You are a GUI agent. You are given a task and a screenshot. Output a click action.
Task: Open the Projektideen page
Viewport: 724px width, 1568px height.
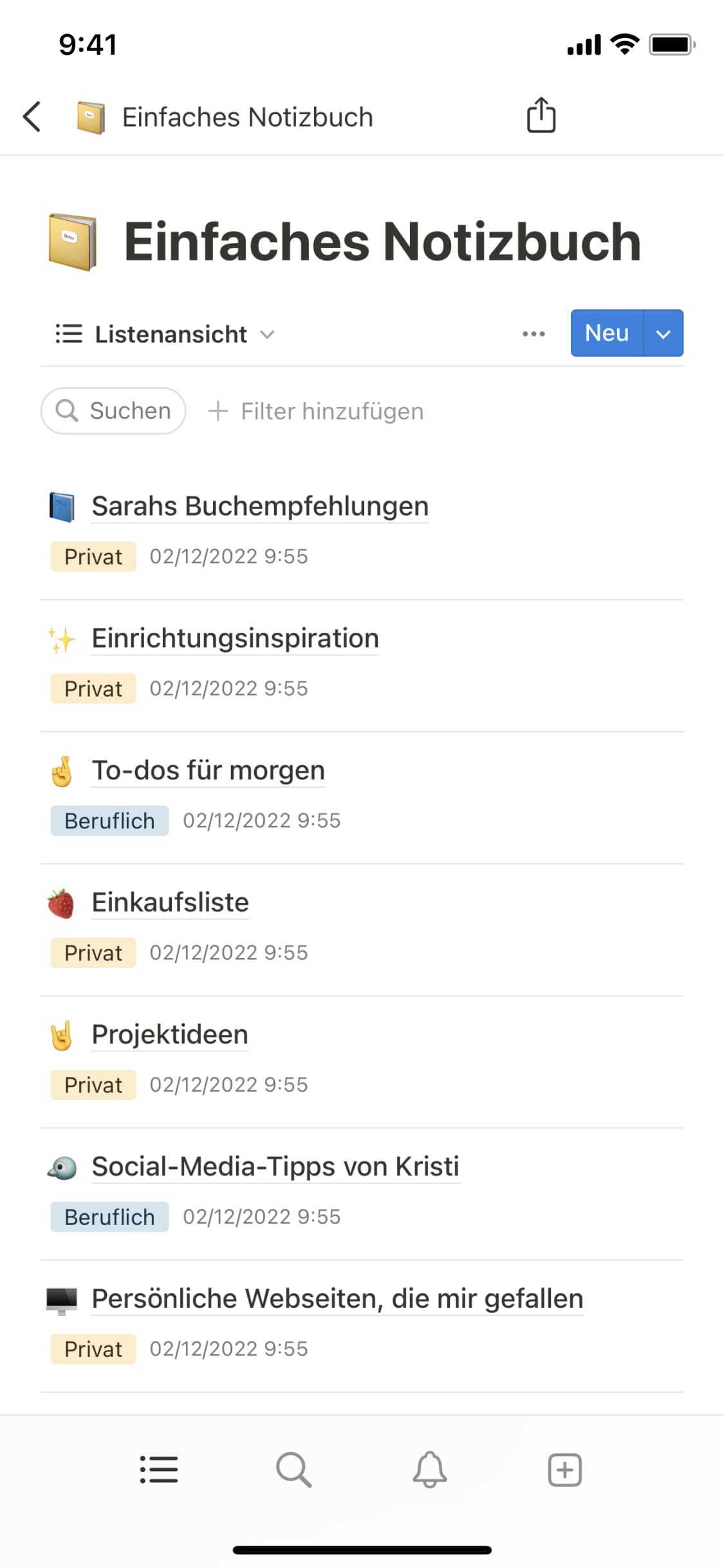(170, 1034)
